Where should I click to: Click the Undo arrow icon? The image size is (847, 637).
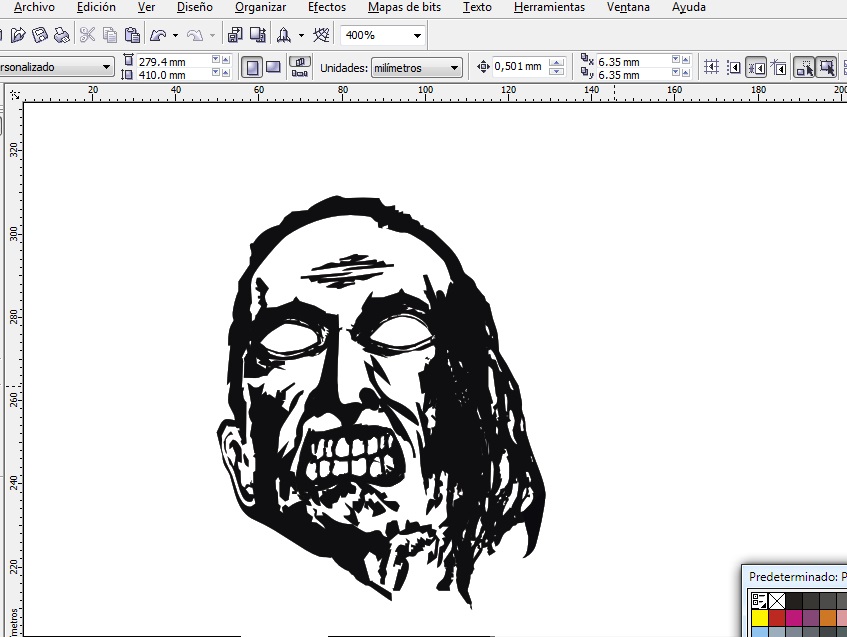click(x=158, y=35)
